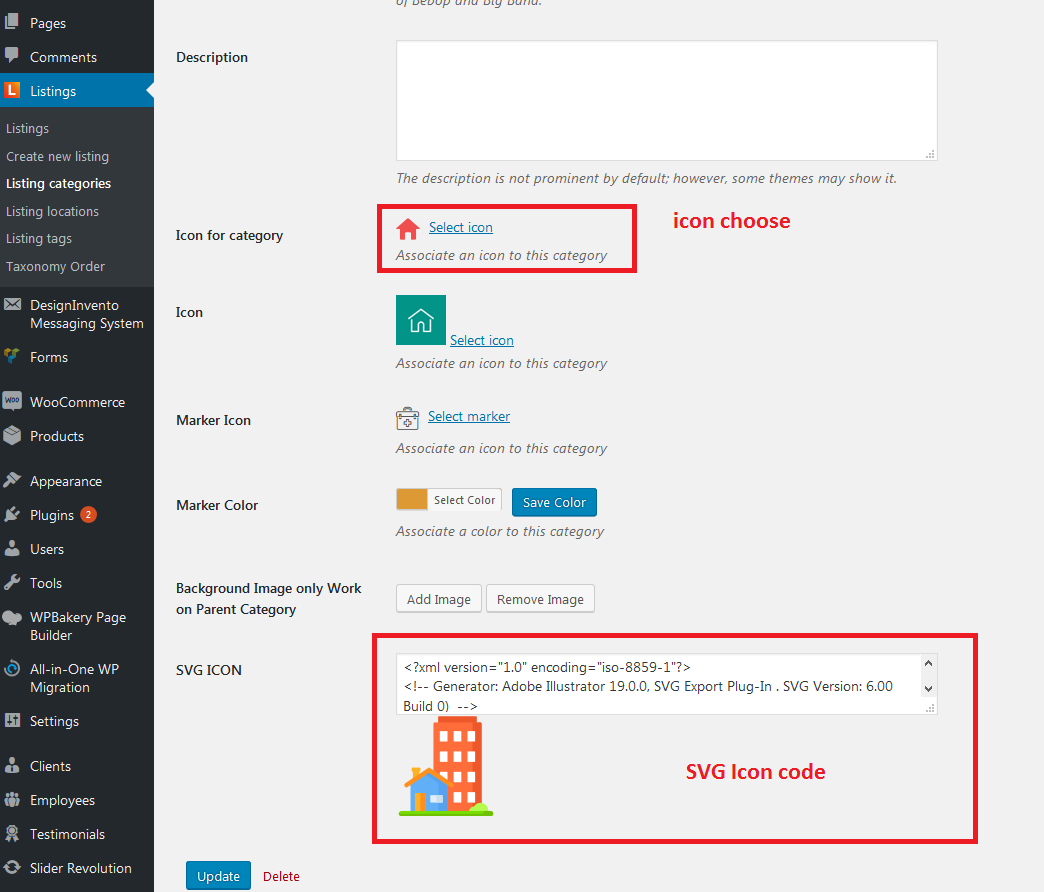Click the orange marker color swatch
Screen dimensions: 1044x892
coord(411,499)
